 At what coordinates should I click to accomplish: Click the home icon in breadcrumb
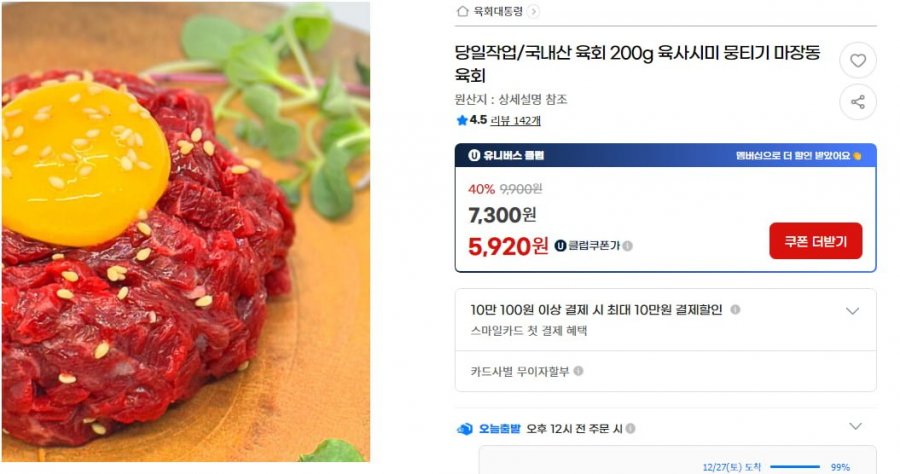(462, 11)
